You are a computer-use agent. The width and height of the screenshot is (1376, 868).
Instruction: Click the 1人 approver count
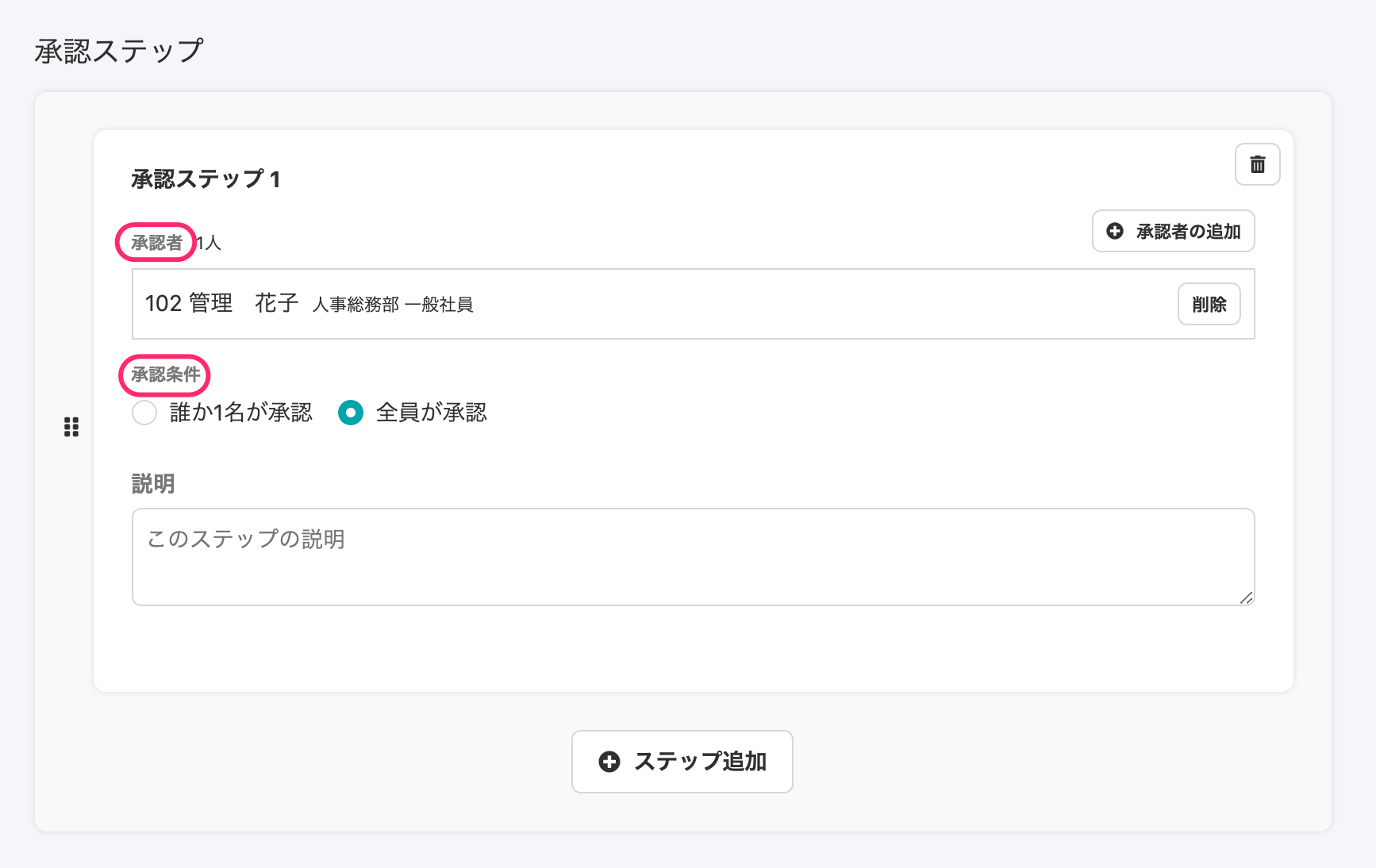(x=209, y=243)
